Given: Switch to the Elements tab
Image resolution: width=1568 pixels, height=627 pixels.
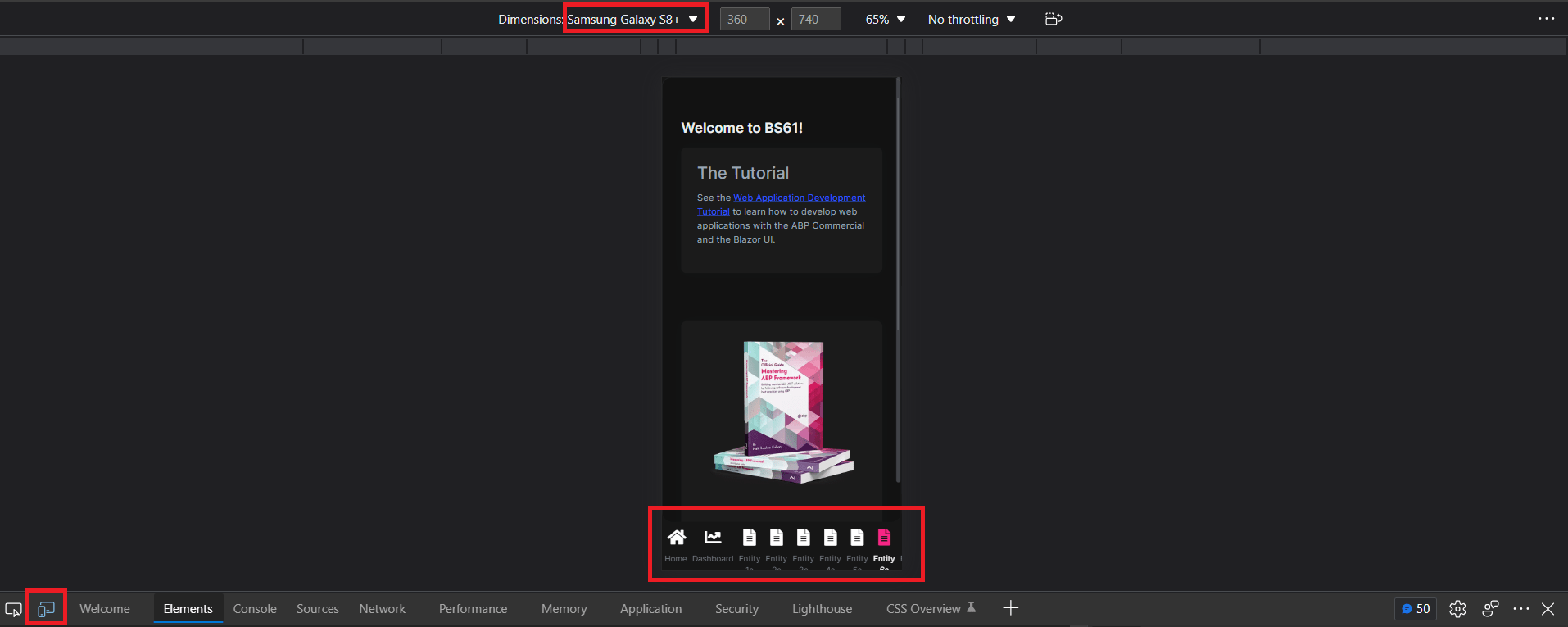Looking at the screenshot, I should [188, 609].
